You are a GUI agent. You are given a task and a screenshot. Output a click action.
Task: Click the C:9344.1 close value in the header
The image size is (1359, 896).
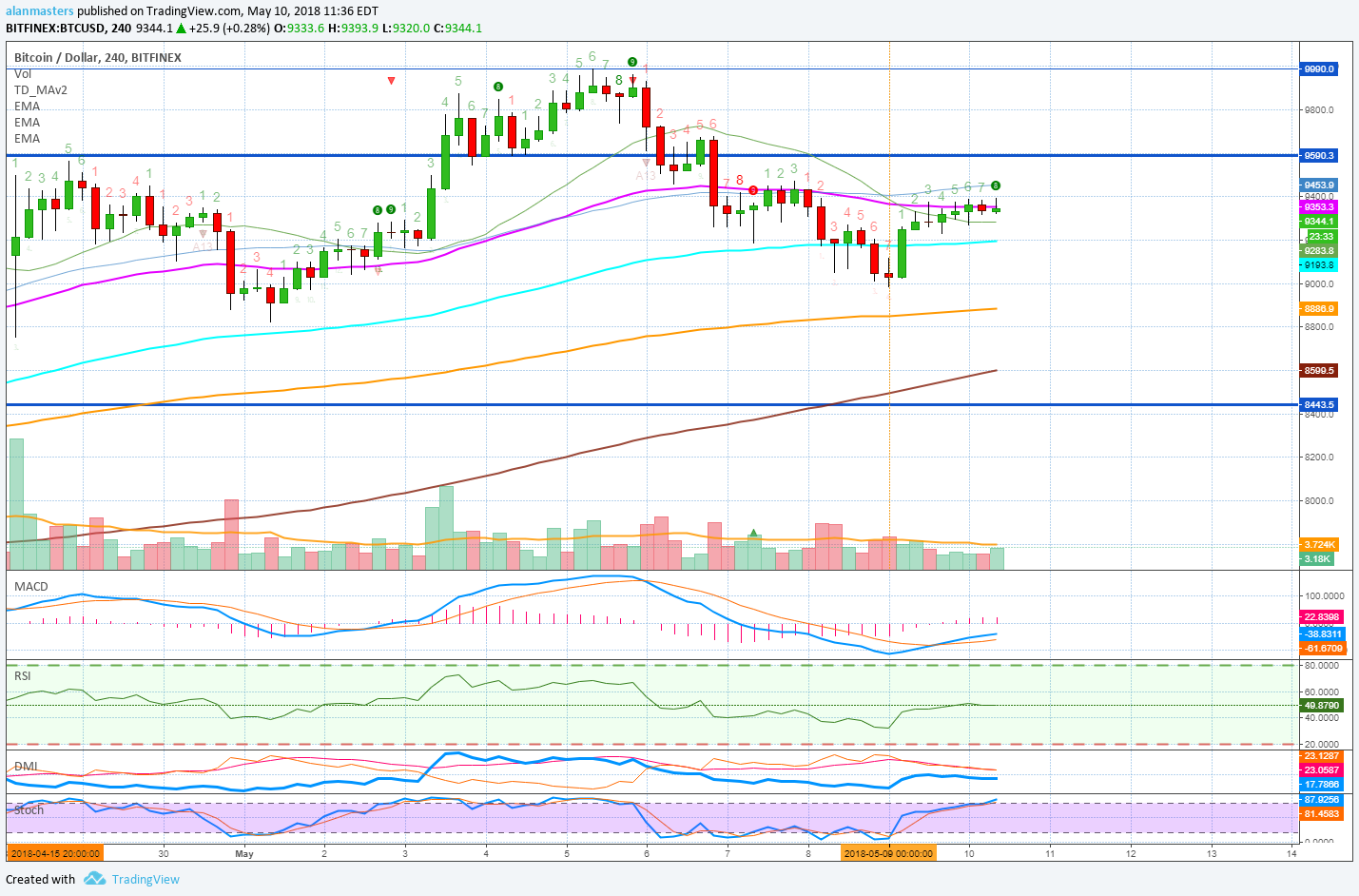coord(457,28)
